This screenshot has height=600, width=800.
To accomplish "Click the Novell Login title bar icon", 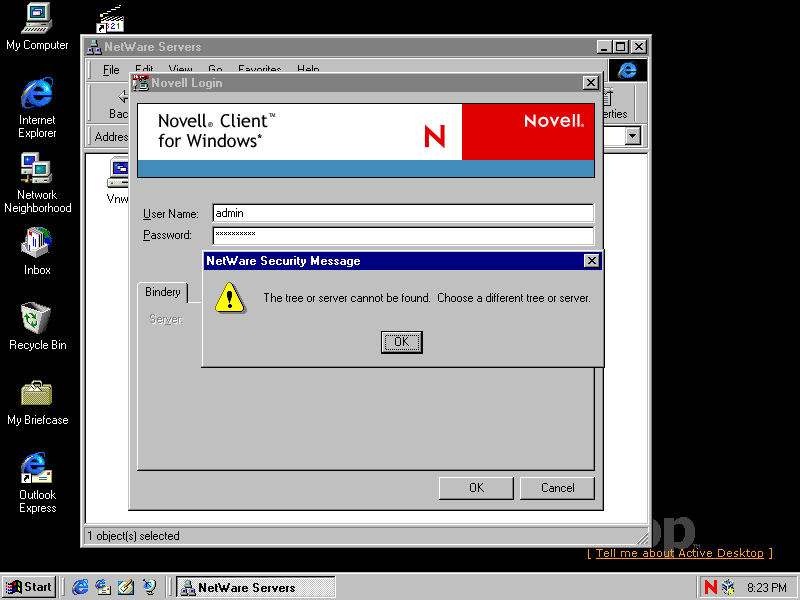I will (140, 83).
